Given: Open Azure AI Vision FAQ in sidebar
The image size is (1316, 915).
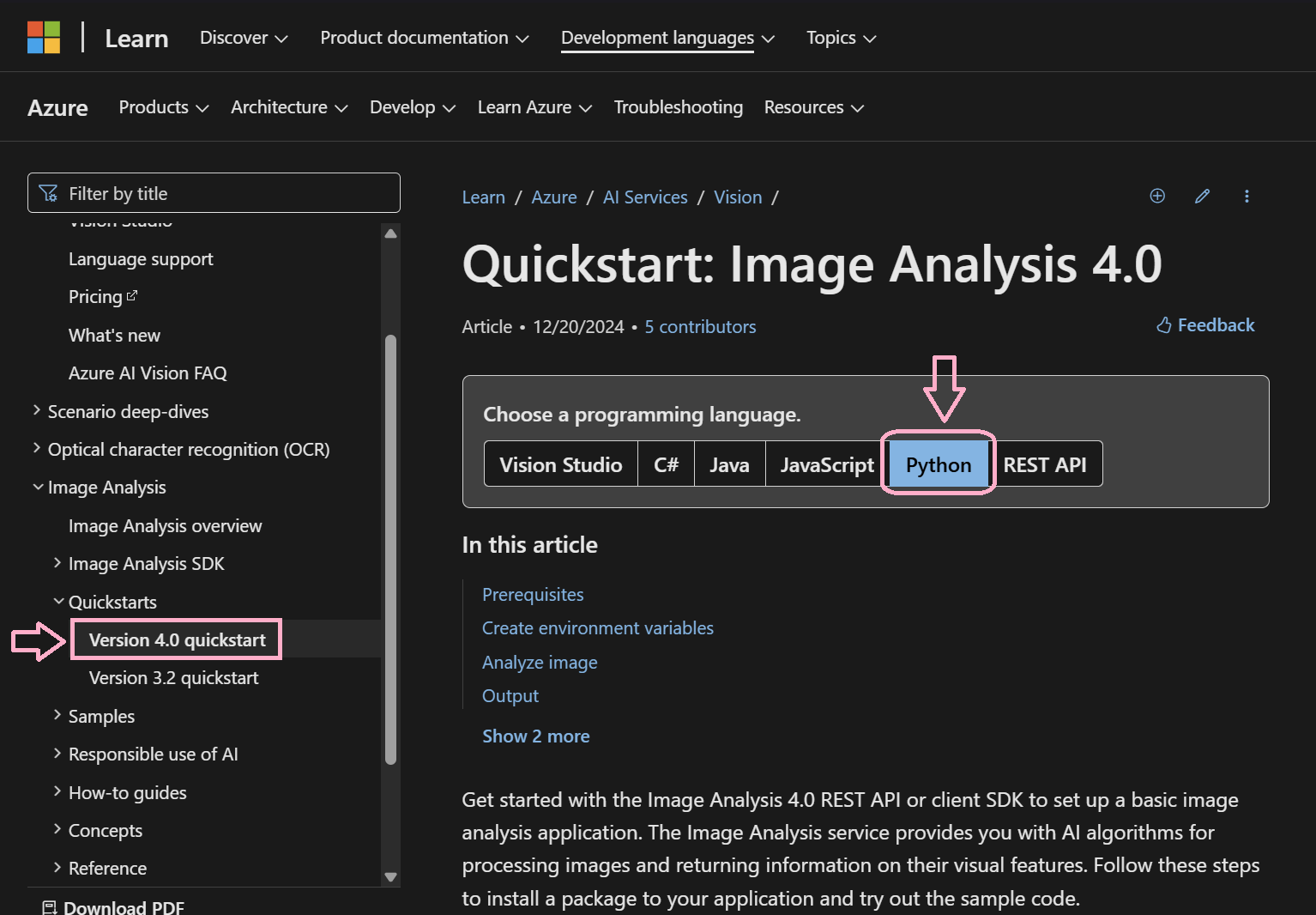Looking at the screenshot, I should pos(148,373).
